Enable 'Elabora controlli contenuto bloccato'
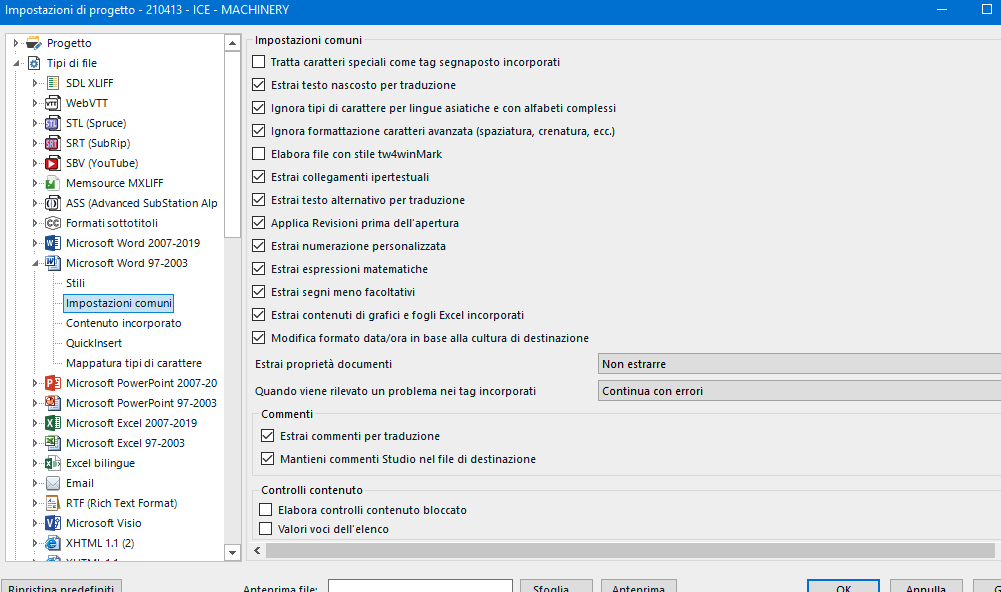1001x592 pixels. 268,509
